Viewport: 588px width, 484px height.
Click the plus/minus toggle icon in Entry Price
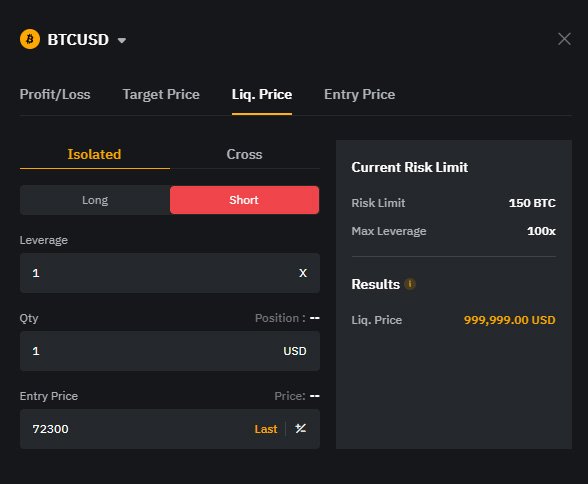click(x=301, y=429)
